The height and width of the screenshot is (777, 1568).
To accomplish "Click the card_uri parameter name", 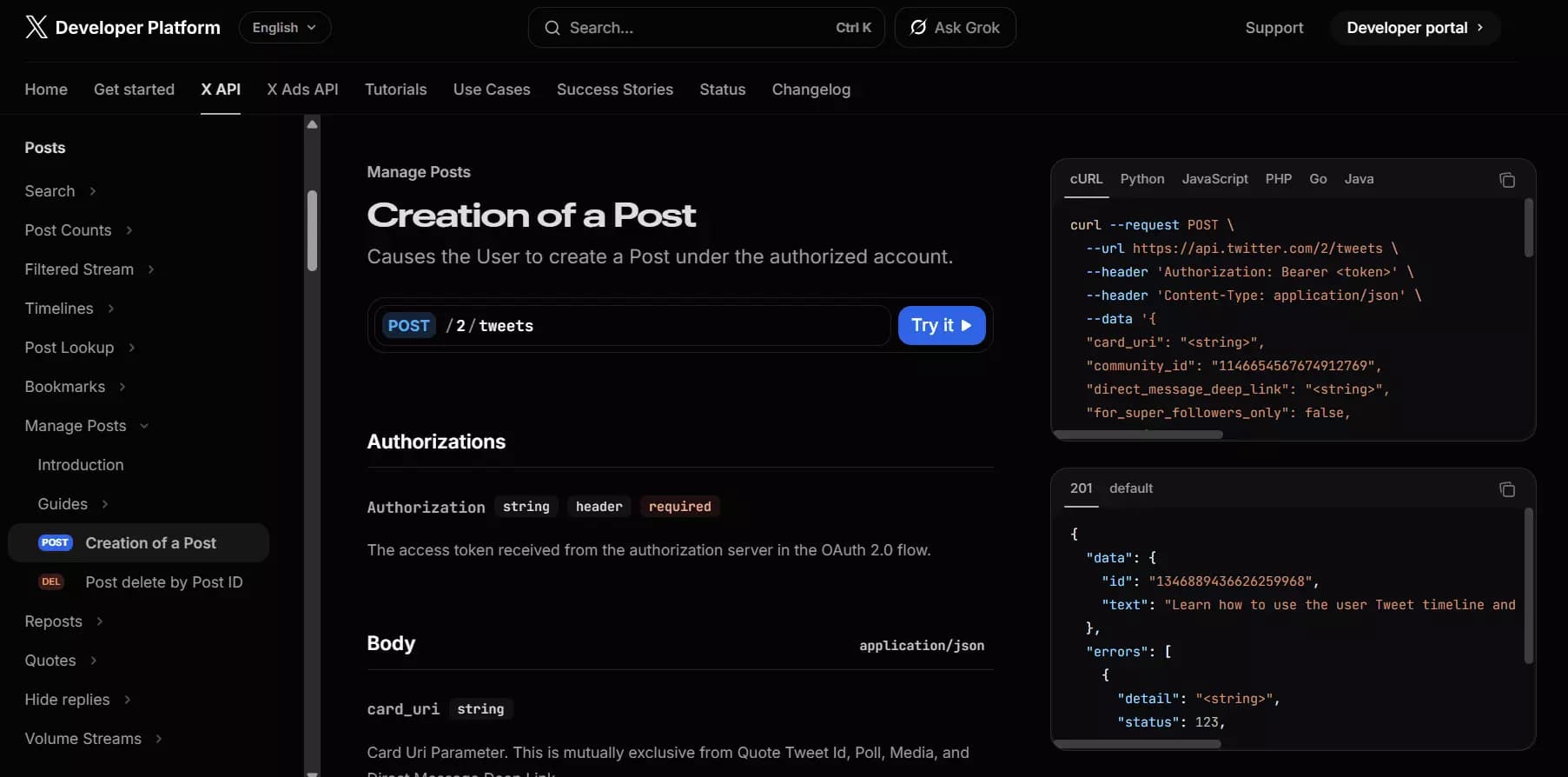I will (x=403, y=709).
